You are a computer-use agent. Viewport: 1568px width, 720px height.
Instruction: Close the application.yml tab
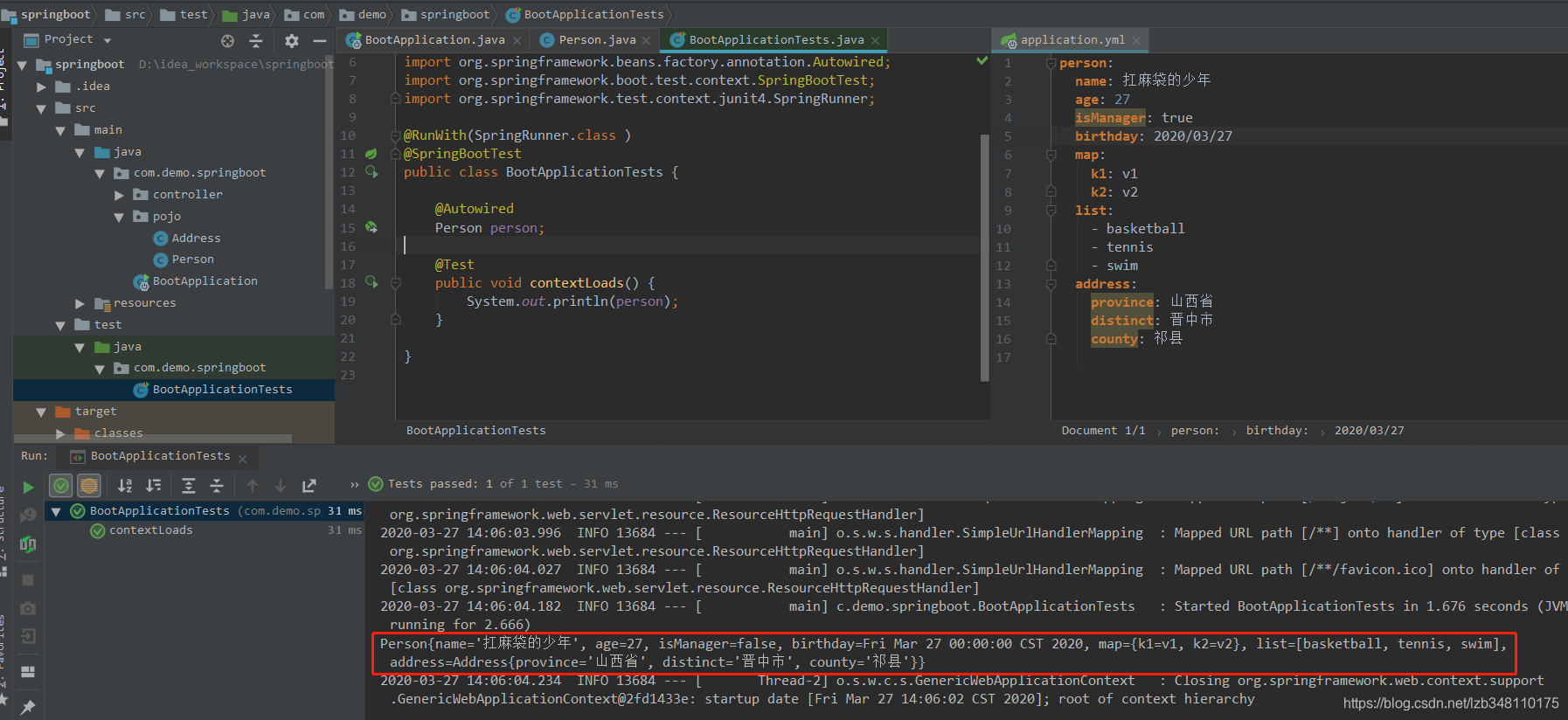click(x=1136, y=41)
